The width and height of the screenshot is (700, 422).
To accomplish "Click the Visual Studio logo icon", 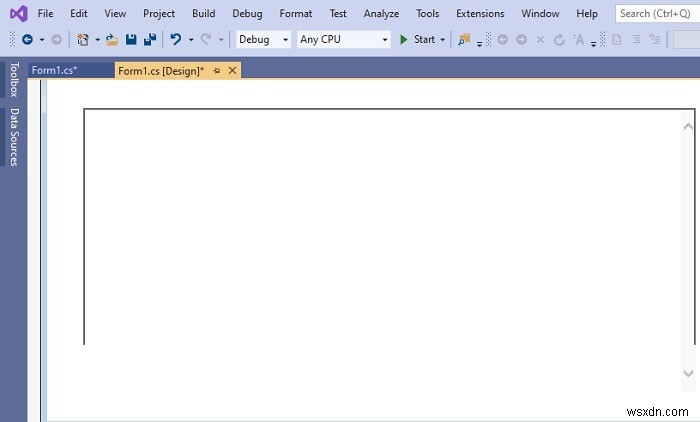I will [18, 14].
